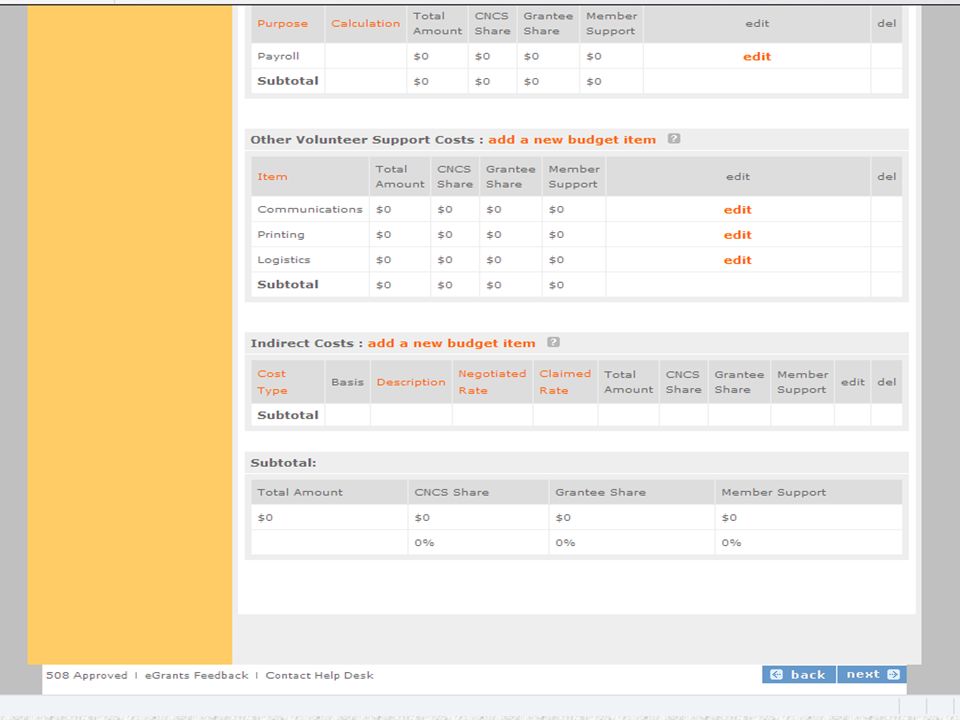Click the CNCS Share header in Subtotal table
Image resolution: width=960 pixels, height=720 pixels.
pos(451,492)
